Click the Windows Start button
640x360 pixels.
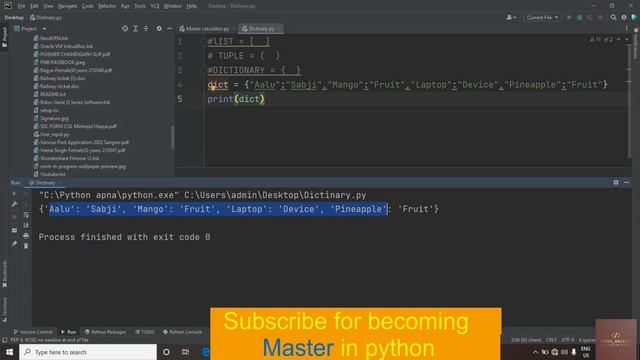(x=9, y=352)
